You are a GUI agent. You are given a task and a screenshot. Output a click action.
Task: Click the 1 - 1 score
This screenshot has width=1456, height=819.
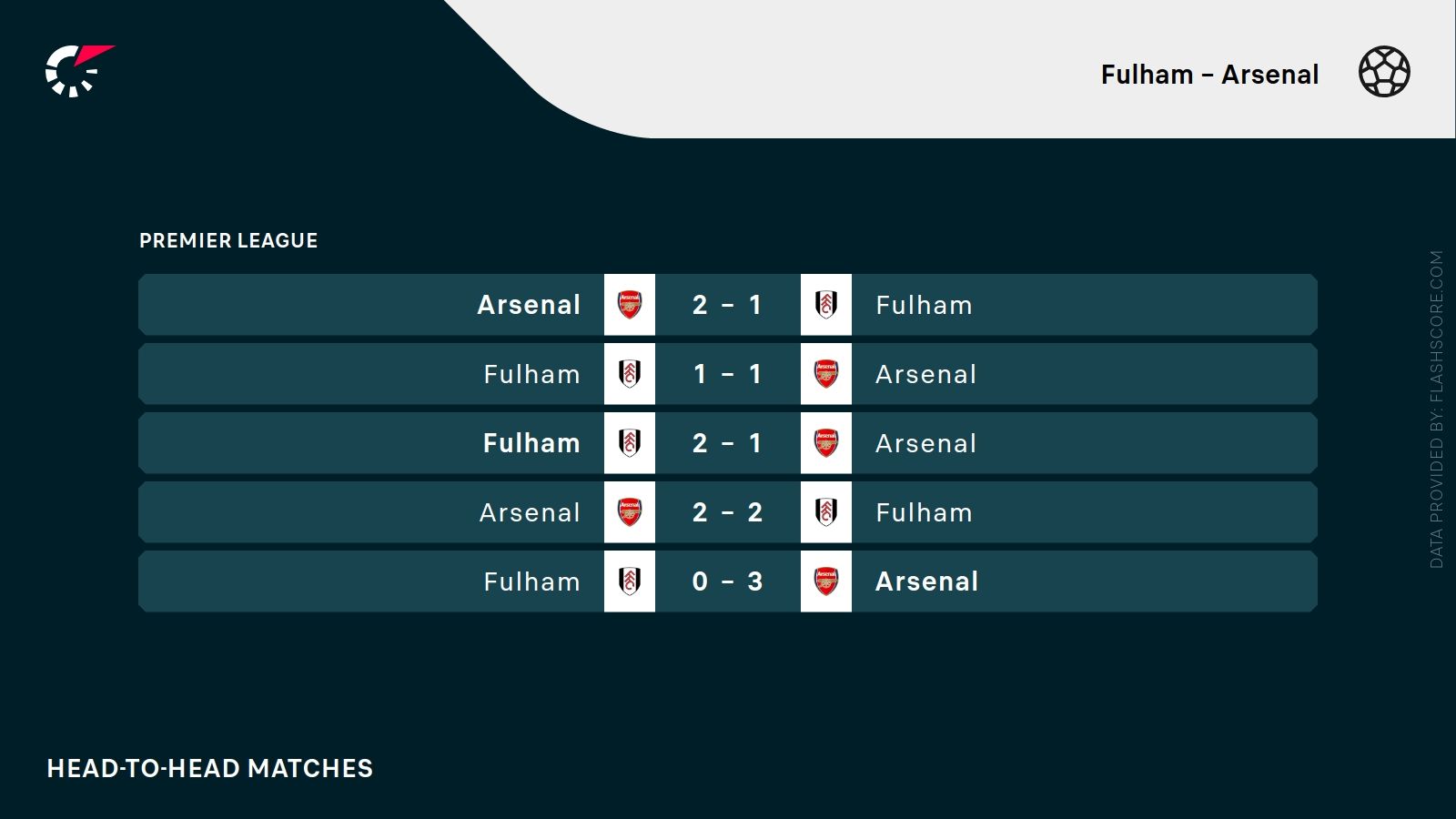tap(727, 374)
